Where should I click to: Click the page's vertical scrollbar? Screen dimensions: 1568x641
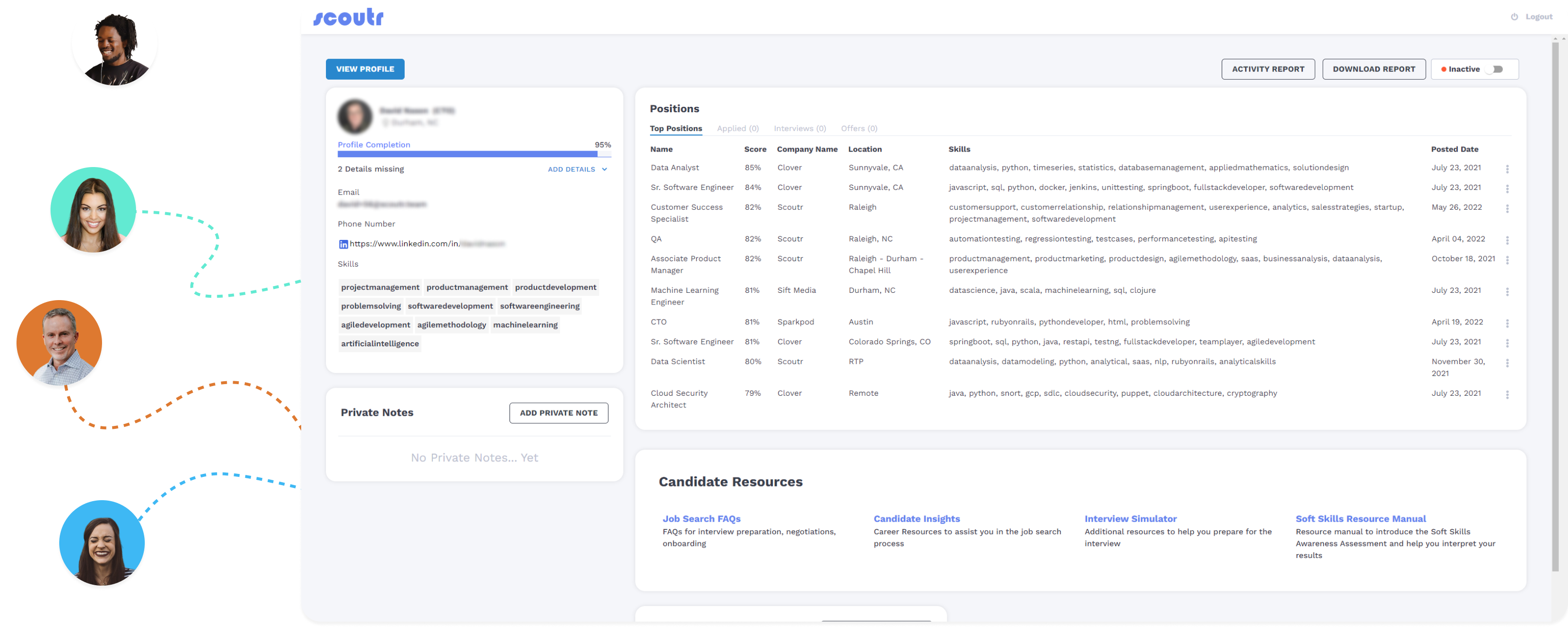1554,304
